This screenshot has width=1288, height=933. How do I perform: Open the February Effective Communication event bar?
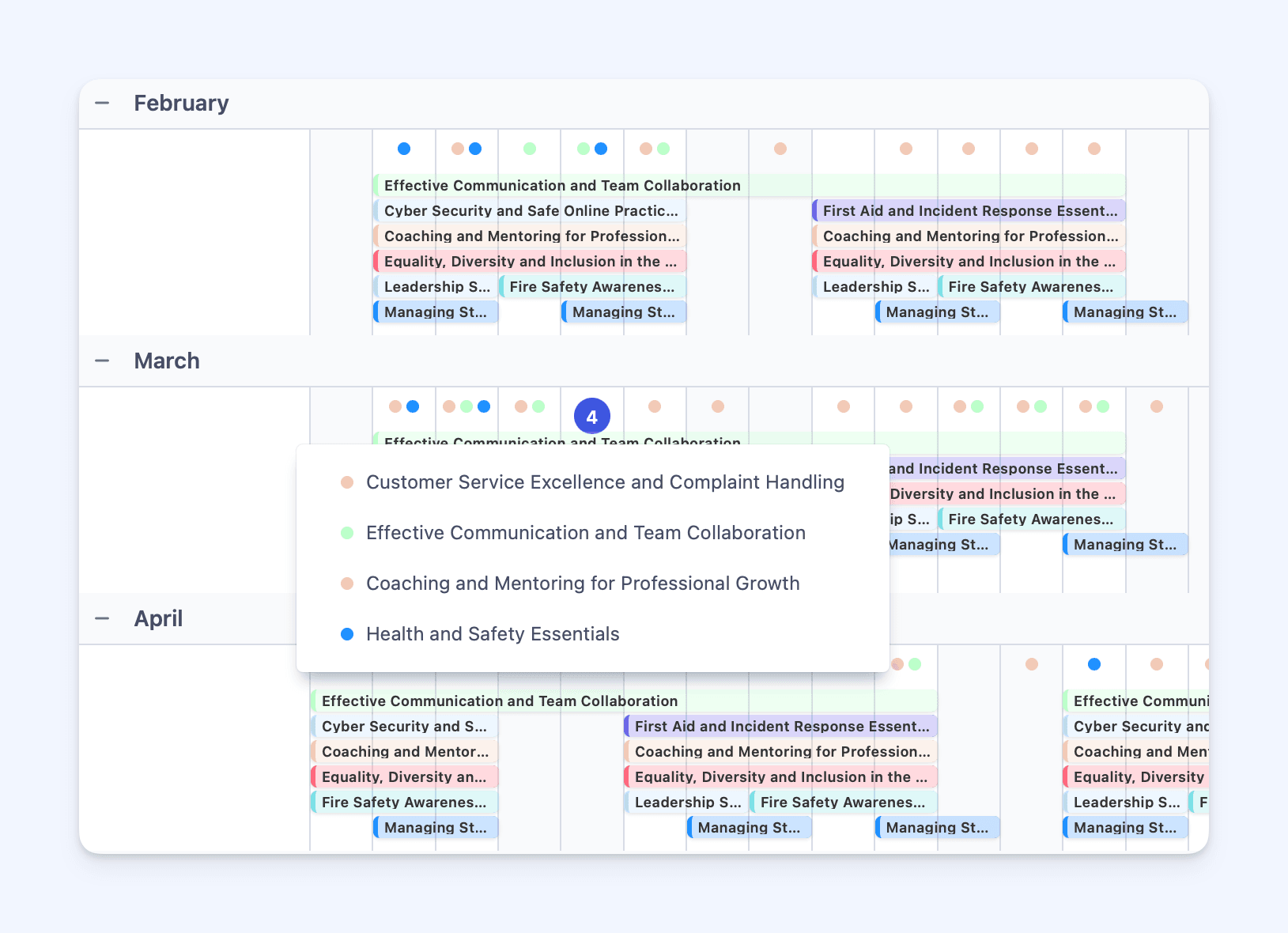[x=748, y=186]
